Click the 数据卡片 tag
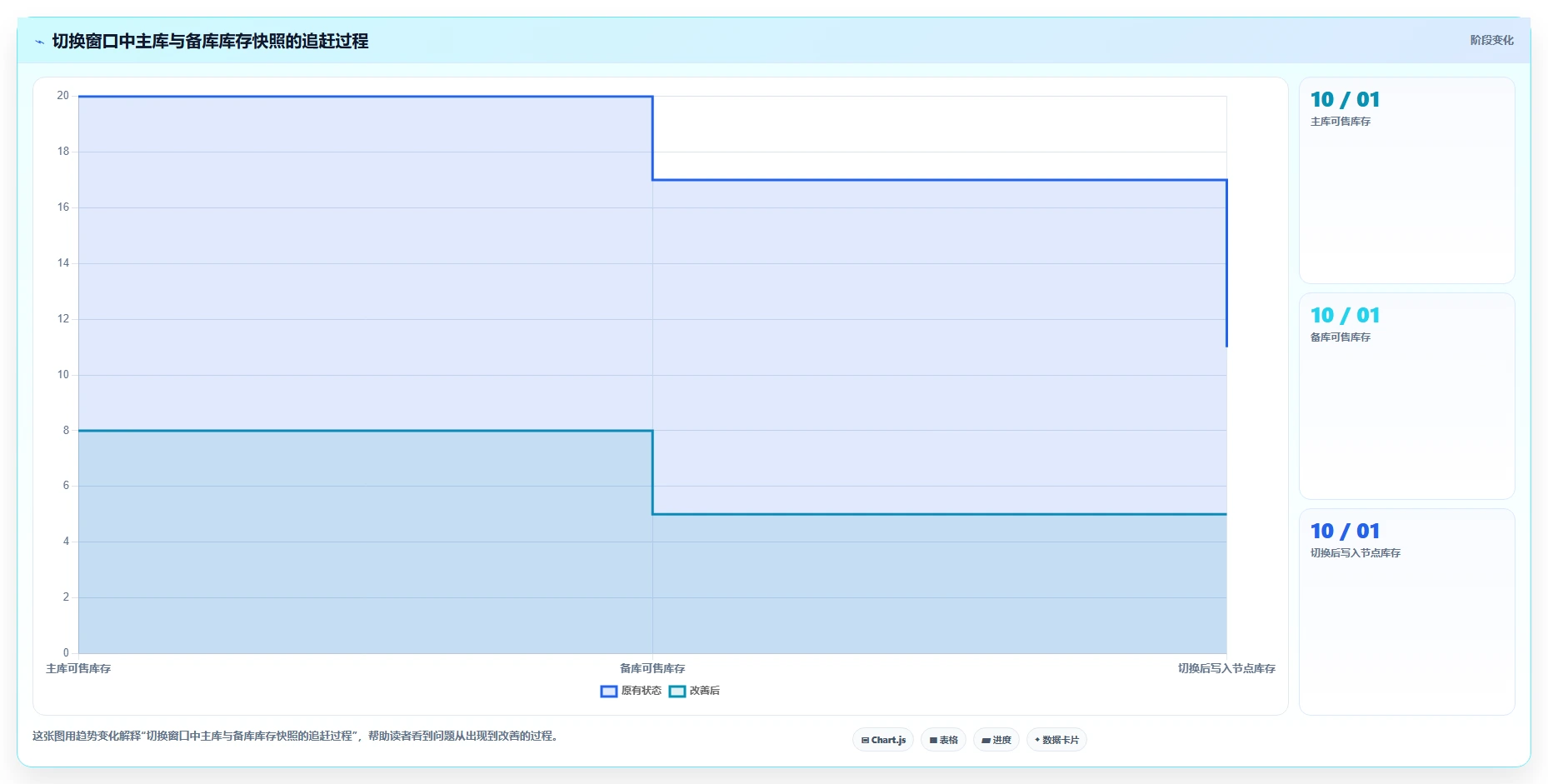1548x784 pixels. coord(1056,740)
